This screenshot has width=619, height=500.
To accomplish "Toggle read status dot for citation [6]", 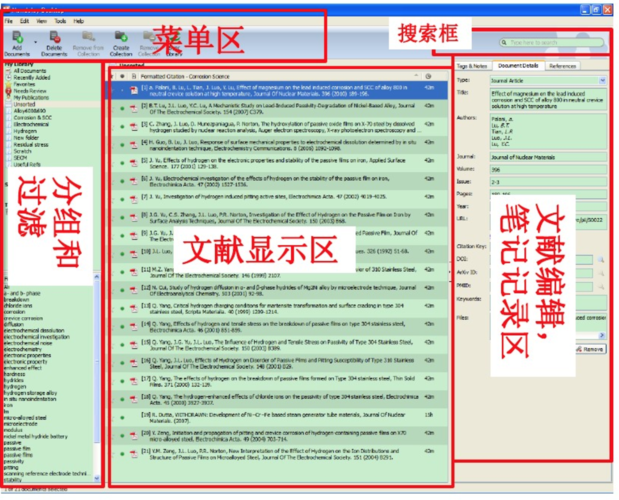I will (x=122, y=181).
